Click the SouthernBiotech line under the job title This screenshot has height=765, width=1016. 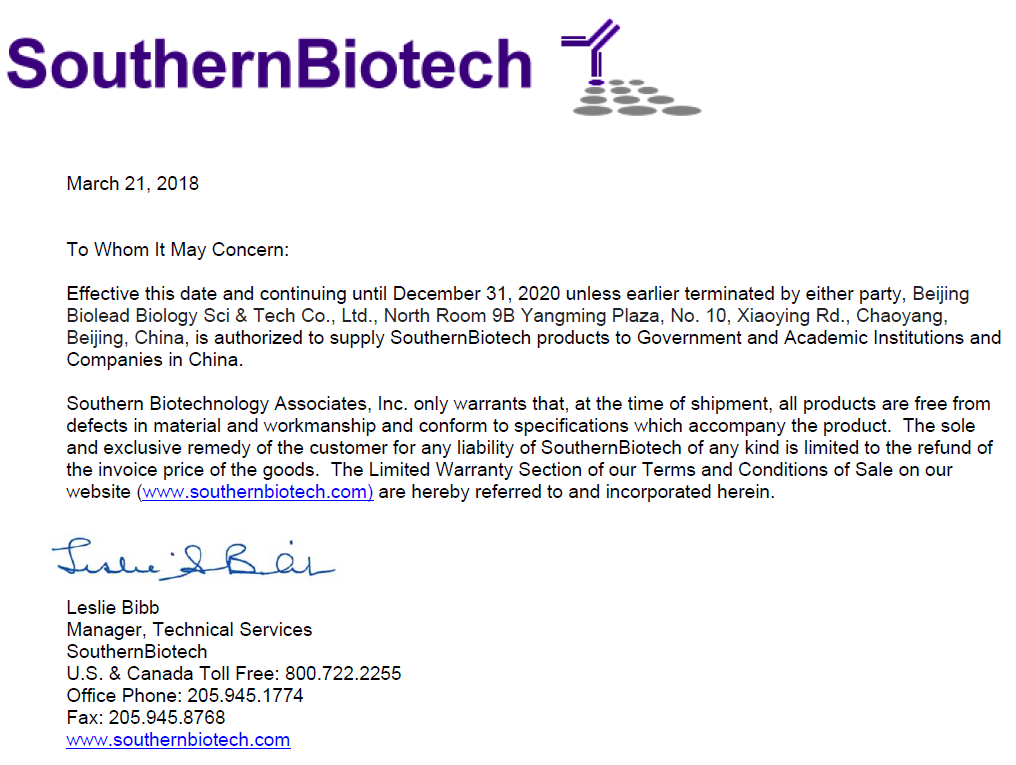[x=137, y=651]
